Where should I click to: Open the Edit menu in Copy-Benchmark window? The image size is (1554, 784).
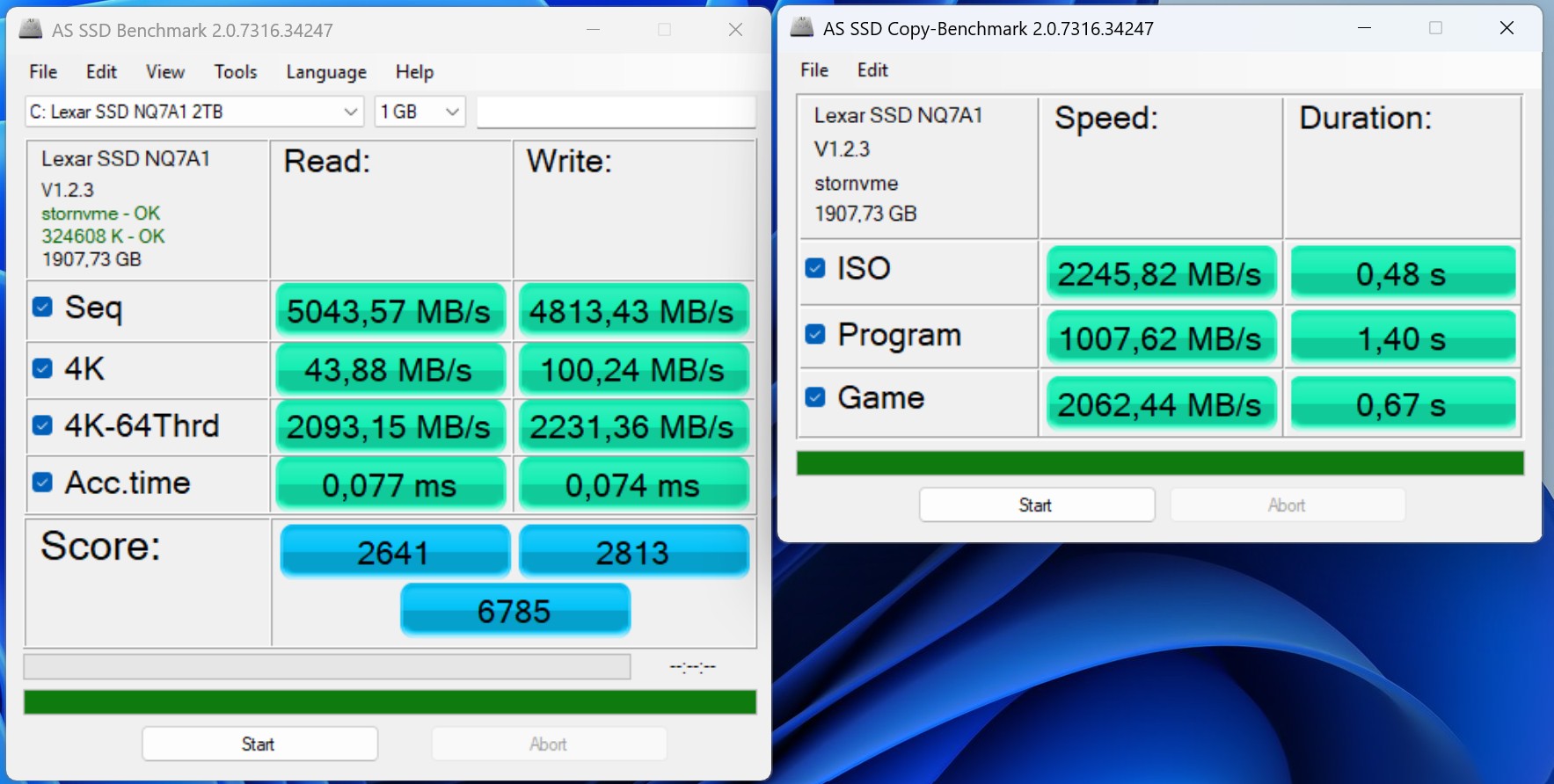coord(872,70)
